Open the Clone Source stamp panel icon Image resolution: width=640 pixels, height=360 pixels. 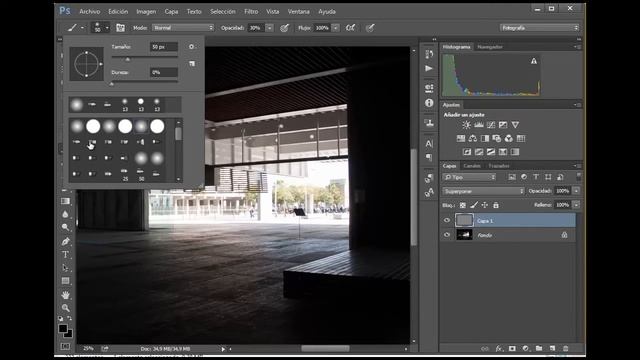coord(429,122)
